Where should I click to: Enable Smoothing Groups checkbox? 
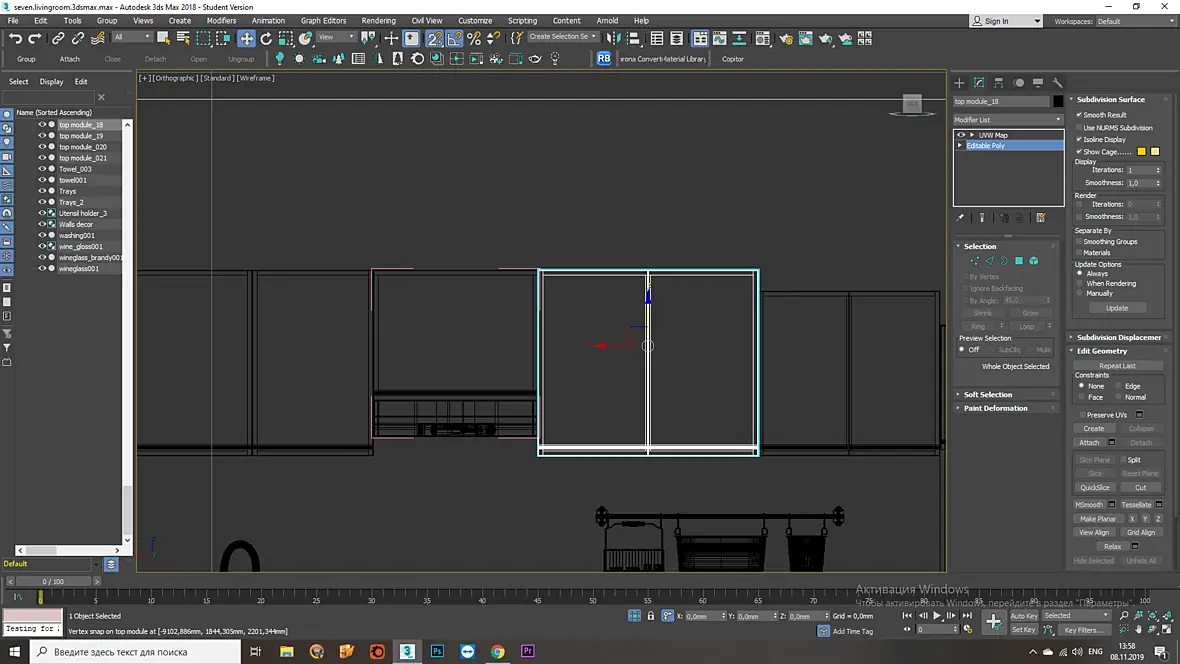pyautogui.click(x=1079, y=242)
